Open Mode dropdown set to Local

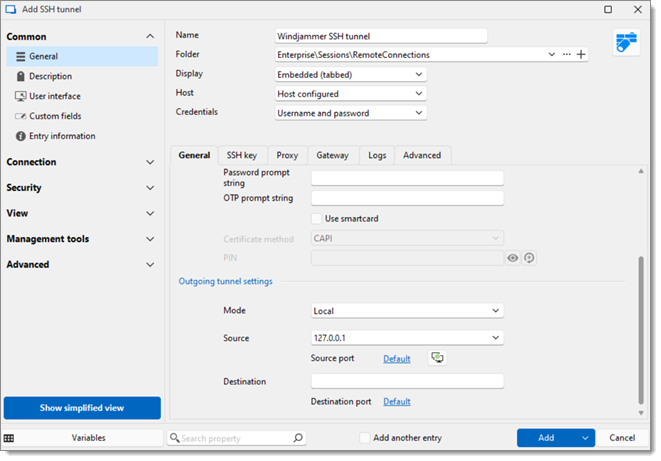click(407, 311)
